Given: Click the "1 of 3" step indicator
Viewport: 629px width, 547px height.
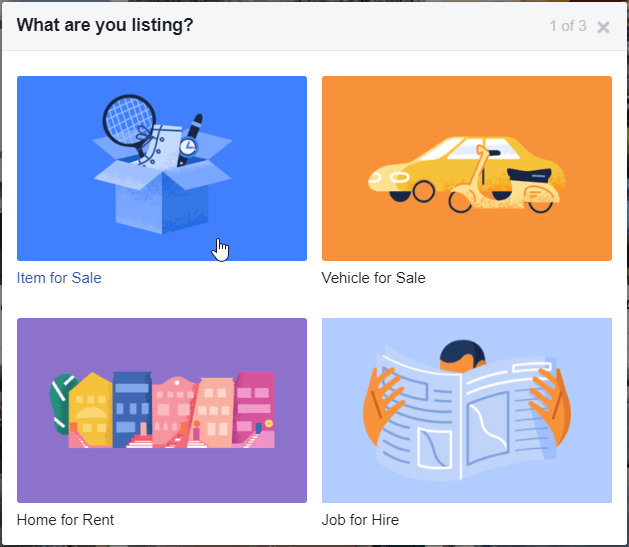Looking at the screenshot, I should pyautogui.click(x=568, y=26).
